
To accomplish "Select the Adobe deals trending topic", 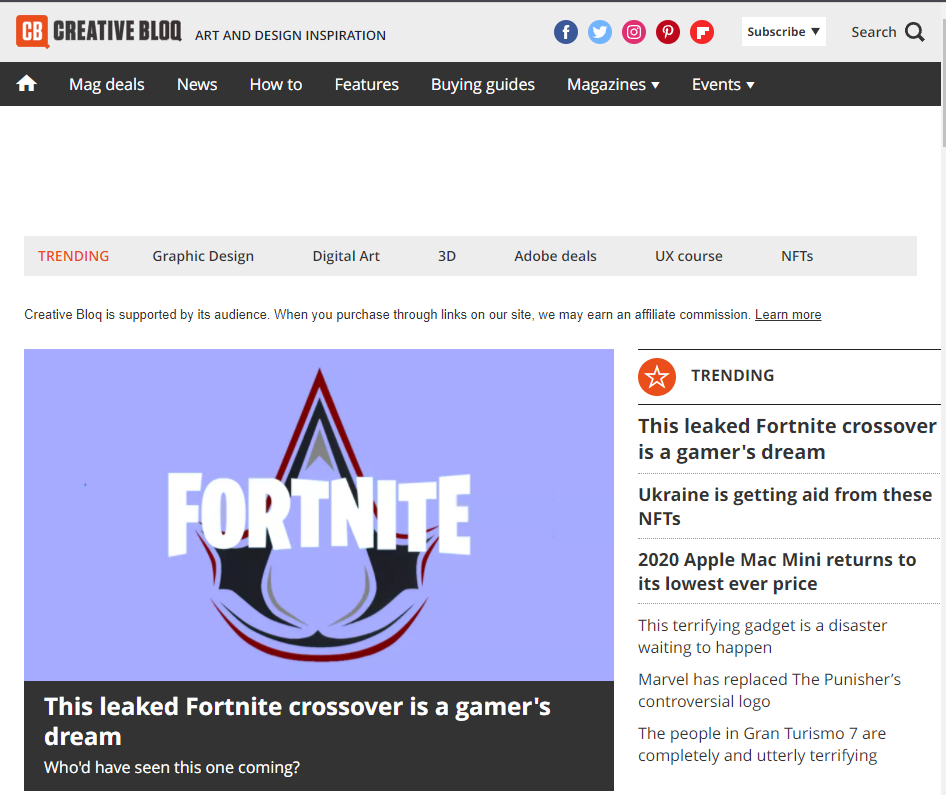I will click(556, 256).
